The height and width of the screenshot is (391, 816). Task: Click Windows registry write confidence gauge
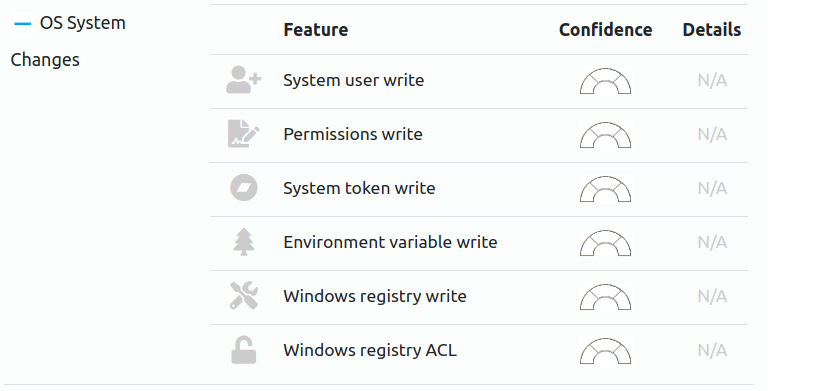pyautogui.click(x=605, y=297)
